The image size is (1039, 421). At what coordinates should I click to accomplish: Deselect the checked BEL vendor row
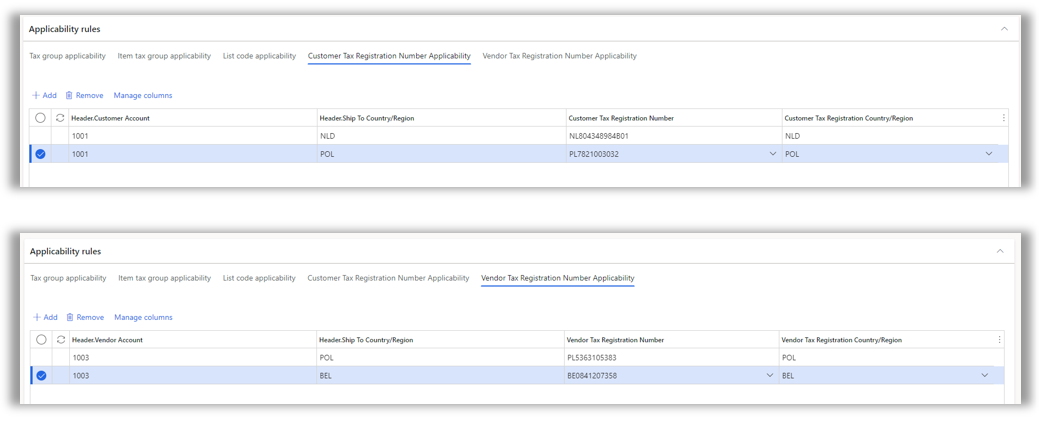(41, 376)
